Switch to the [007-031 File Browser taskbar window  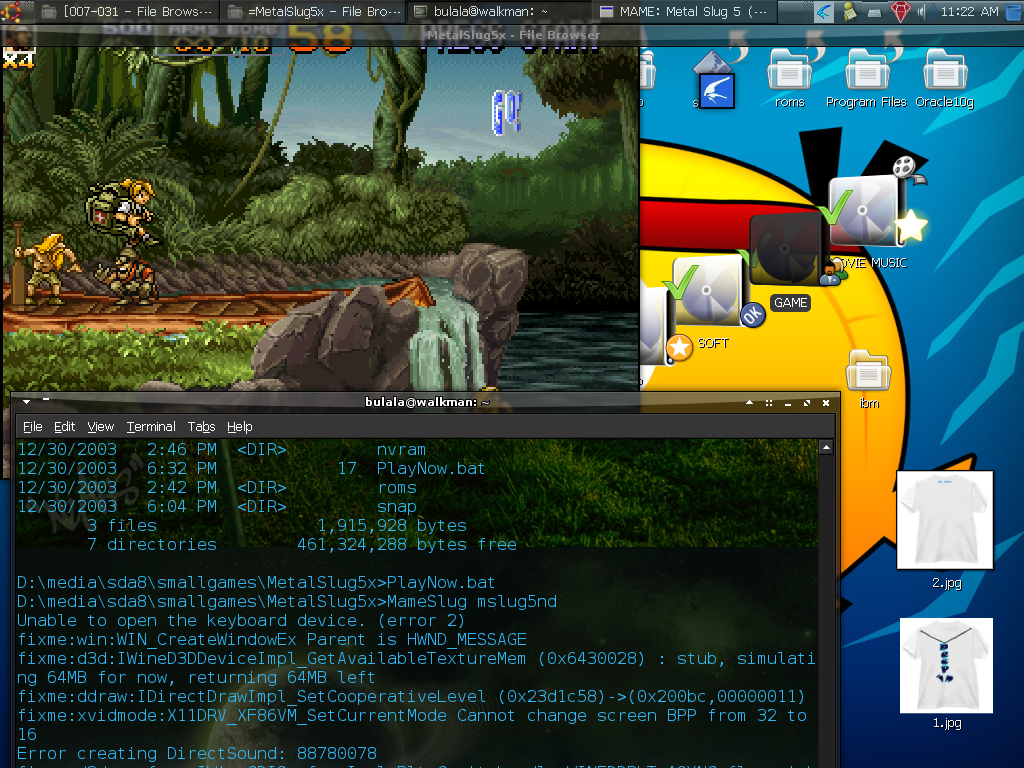(127, 11)
